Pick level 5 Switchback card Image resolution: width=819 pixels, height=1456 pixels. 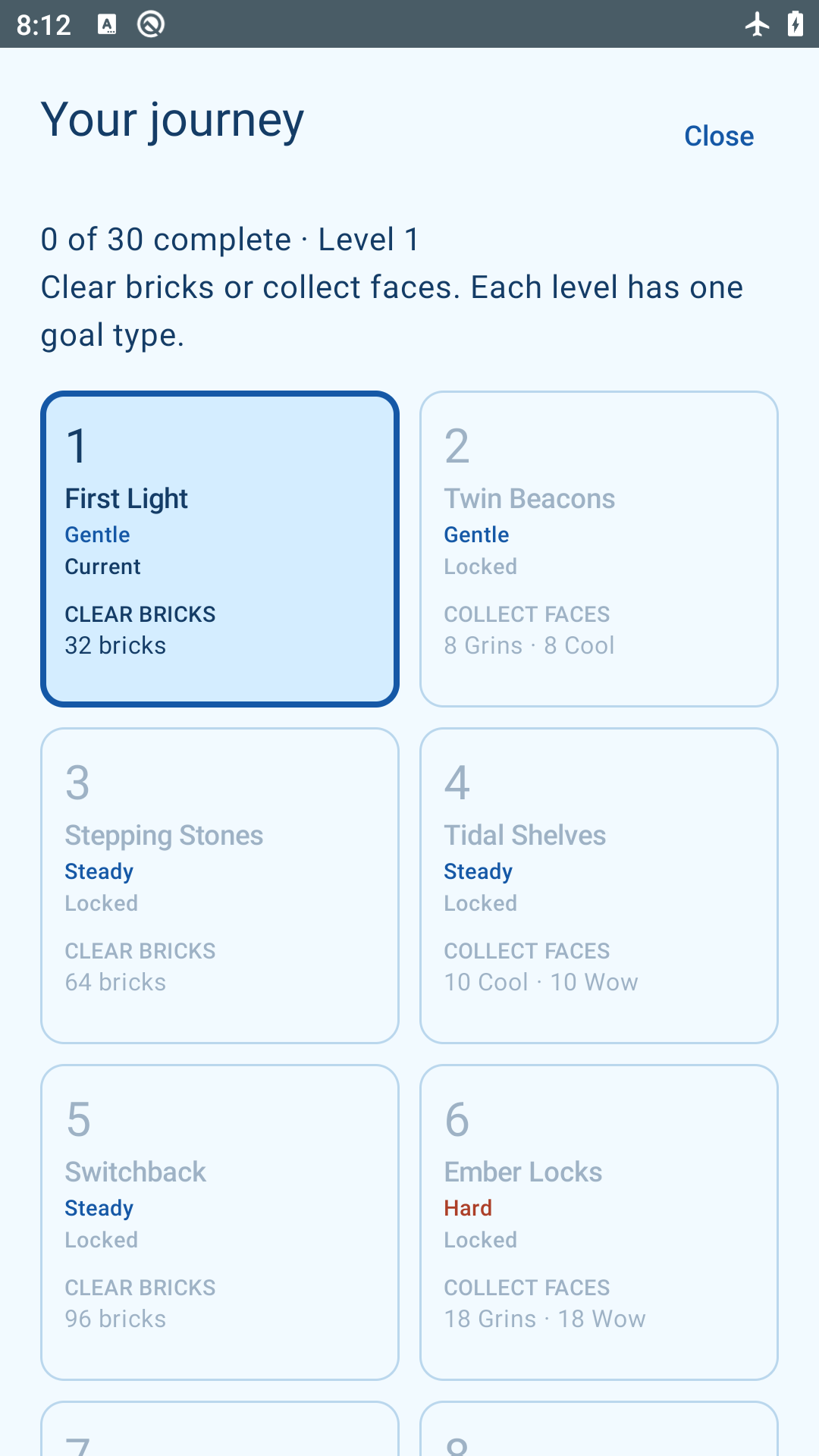220,1222
